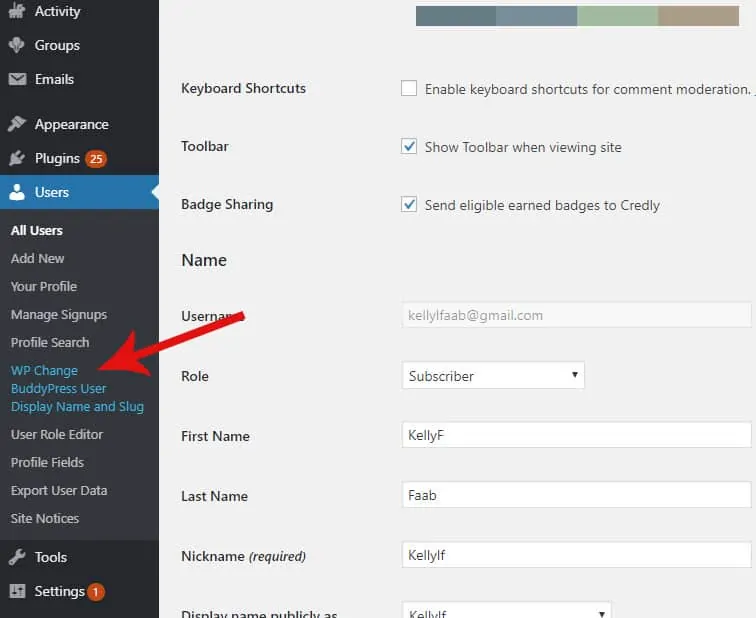Click the Nickname (required) label
This screenshot has height=618, width=756.
pos(243,556)
